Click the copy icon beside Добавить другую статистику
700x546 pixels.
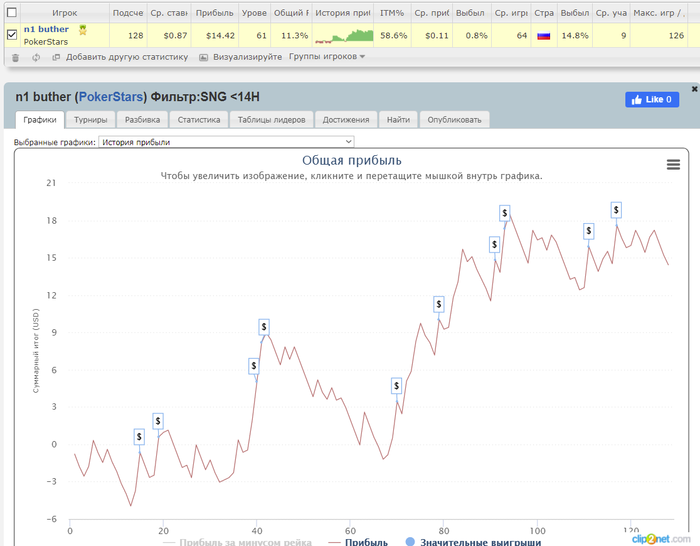56,57
